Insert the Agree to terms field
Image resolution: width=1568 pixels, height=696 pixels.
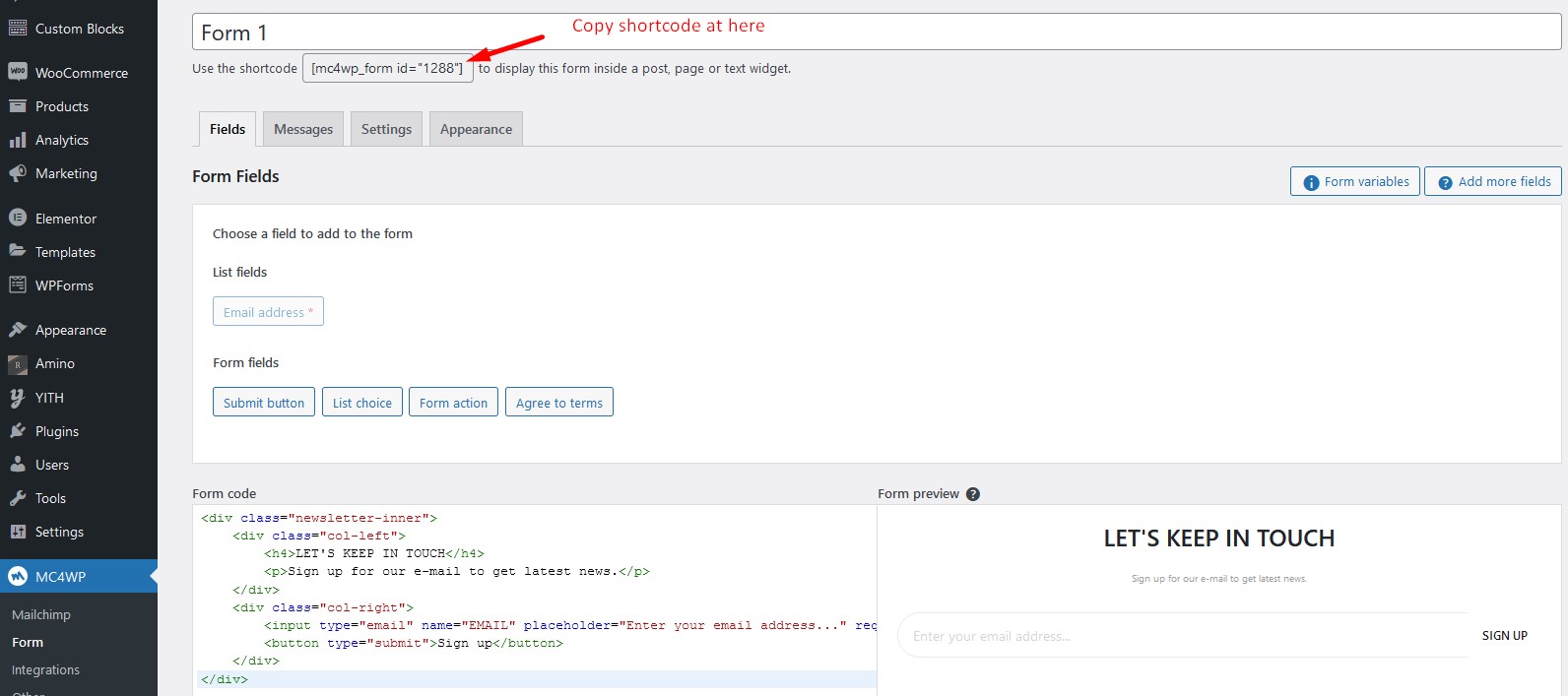pos(558,403)
